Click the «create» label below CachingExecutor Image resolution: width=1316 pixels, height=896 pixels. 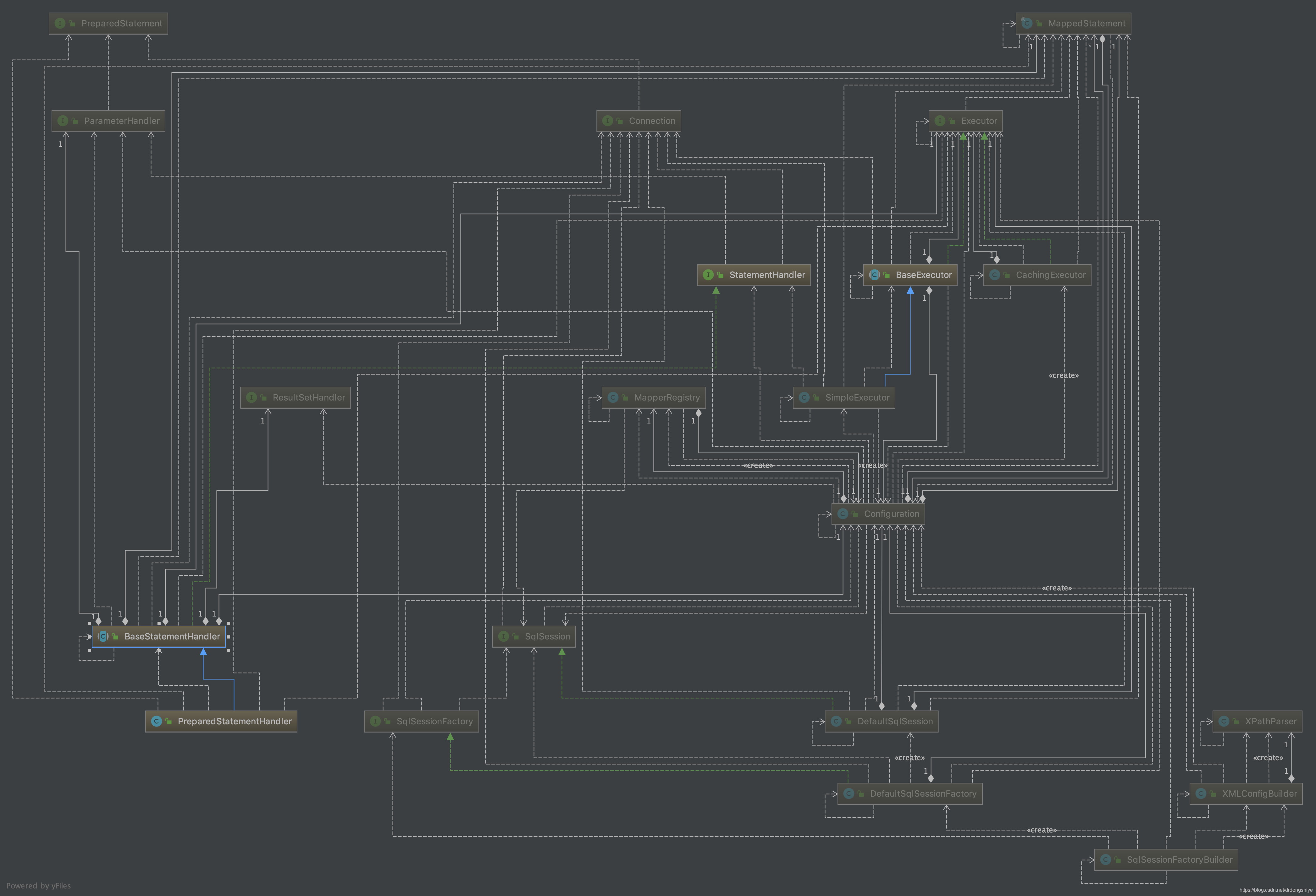point(1064,375)
